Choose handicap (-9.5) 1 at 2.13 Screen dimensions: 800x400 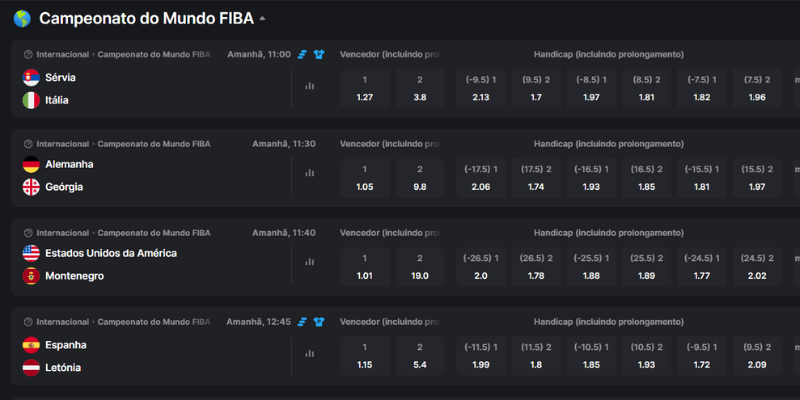pos(479,88)
